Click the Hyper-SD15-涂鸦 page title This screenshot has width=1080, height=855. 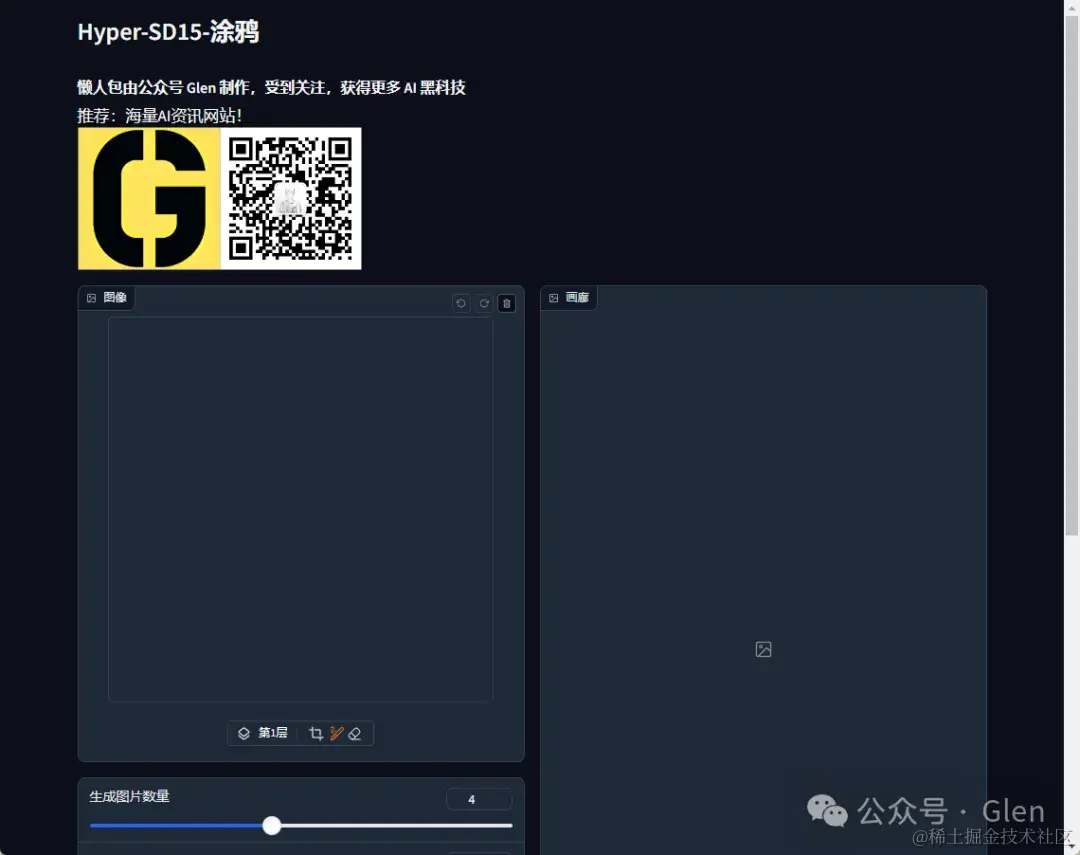tap(168, 32)
